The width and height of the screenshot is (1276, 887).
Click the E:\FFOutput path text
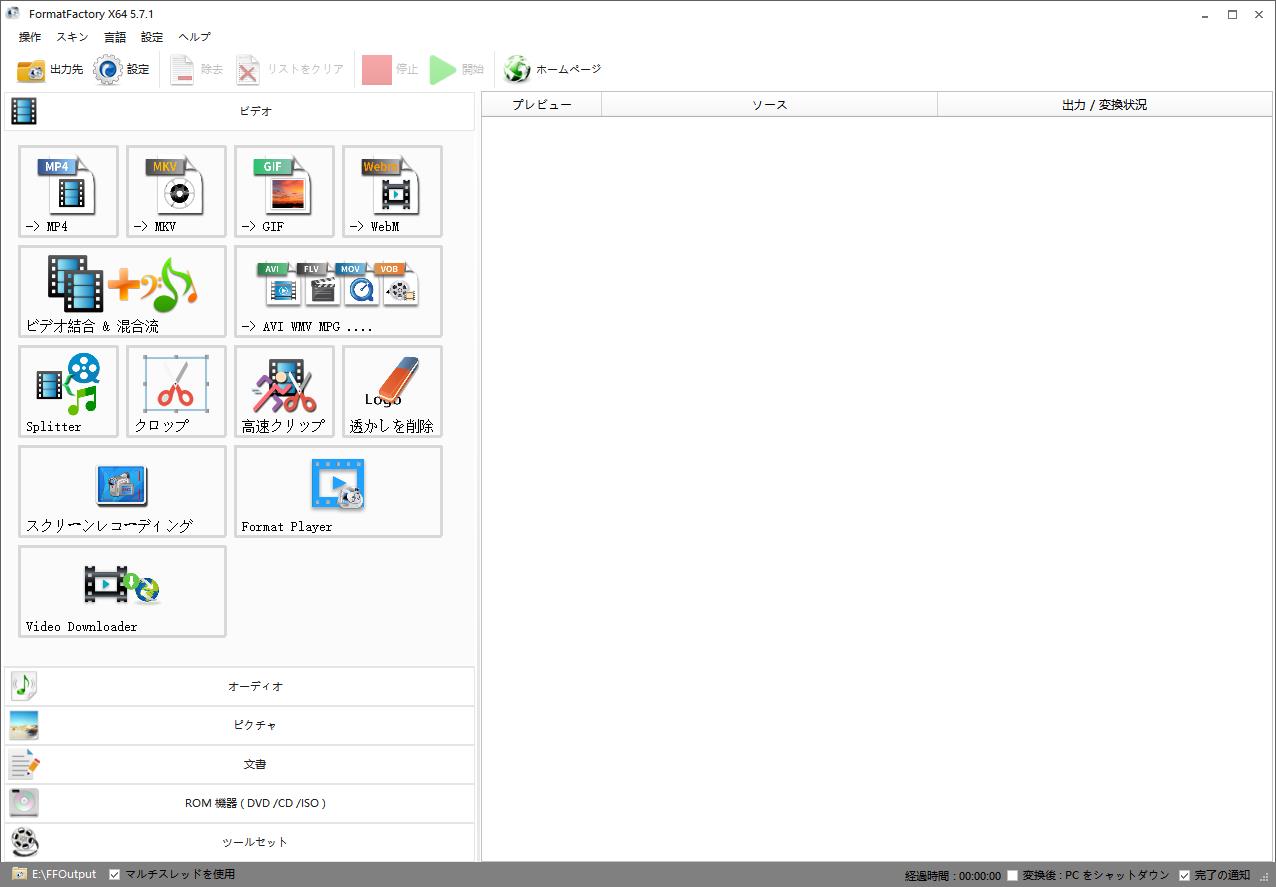[x=64, y=874]
